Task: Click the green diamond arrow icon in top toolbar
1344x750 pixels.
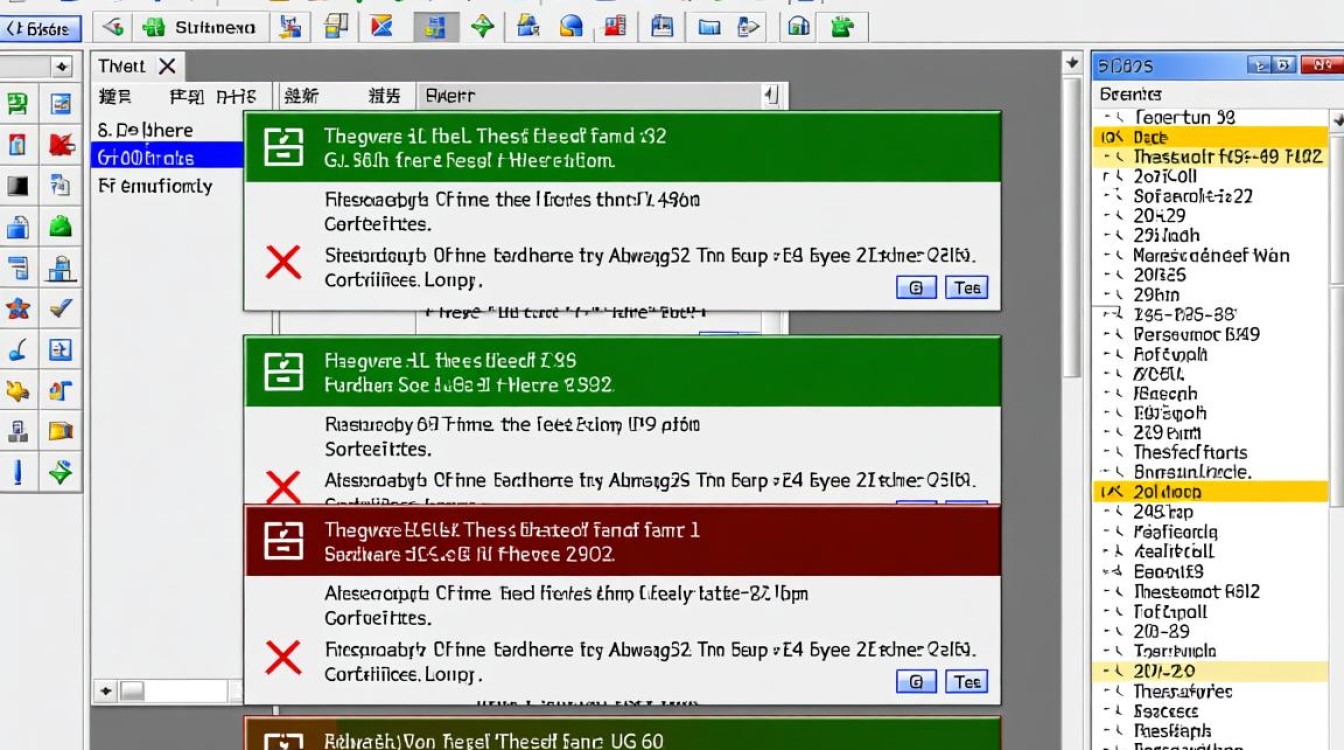Action: point(482,27)
